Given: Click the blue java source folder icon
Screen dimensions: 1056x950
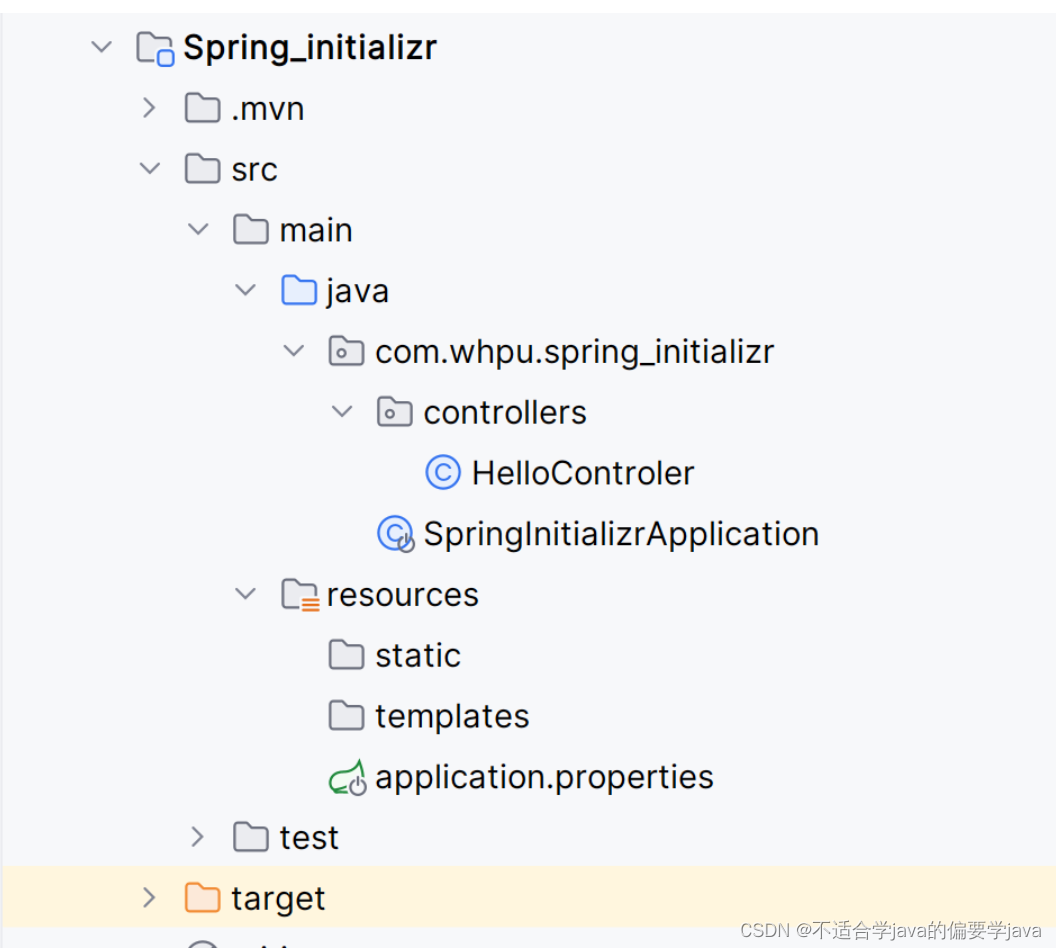Looking at the screenshot, I should tap(299, 291).
